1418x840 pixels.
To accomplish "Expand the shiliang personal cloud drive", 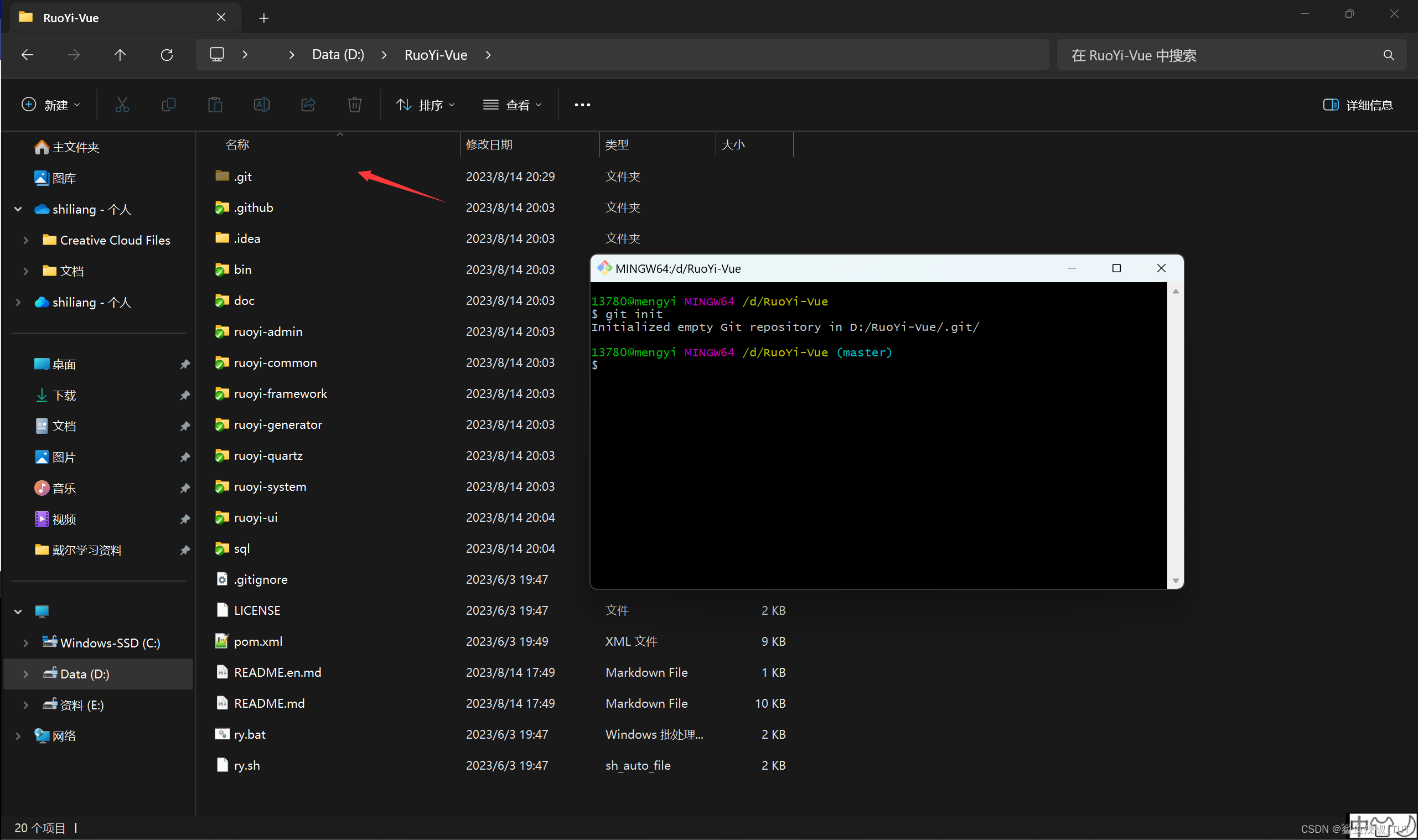I will 22,301.
